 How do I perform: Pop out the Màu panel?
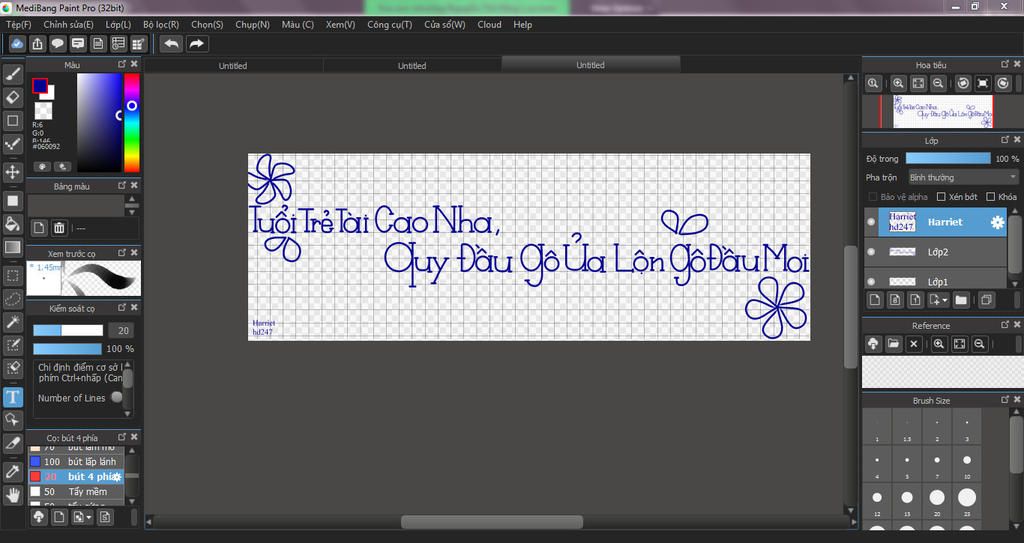pyautogui.click(x=122, y=64)
